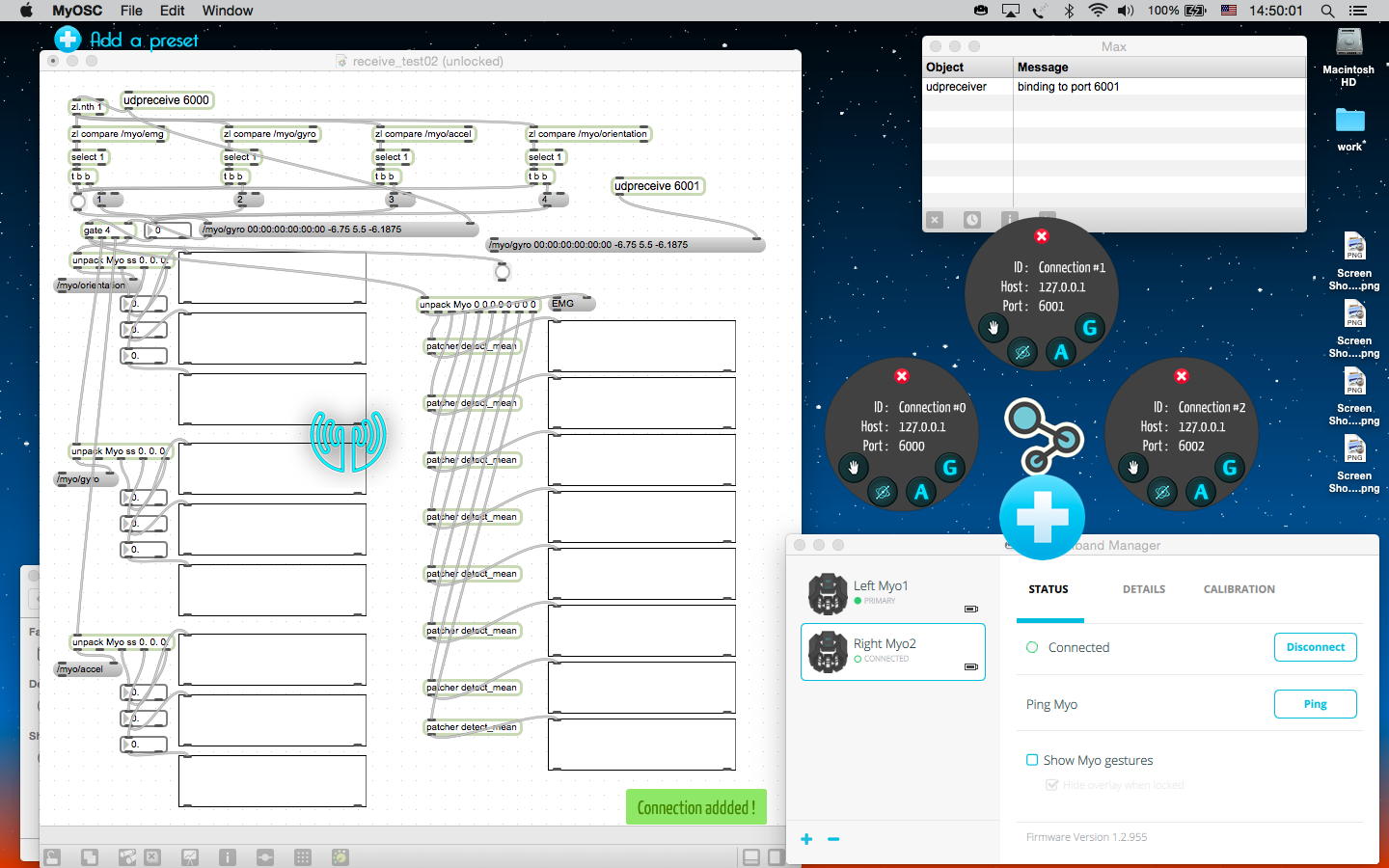The height and width of the screenshot is (868, 1389).
Task: Click the Add a preset plus icon
Action: (68, 39)
